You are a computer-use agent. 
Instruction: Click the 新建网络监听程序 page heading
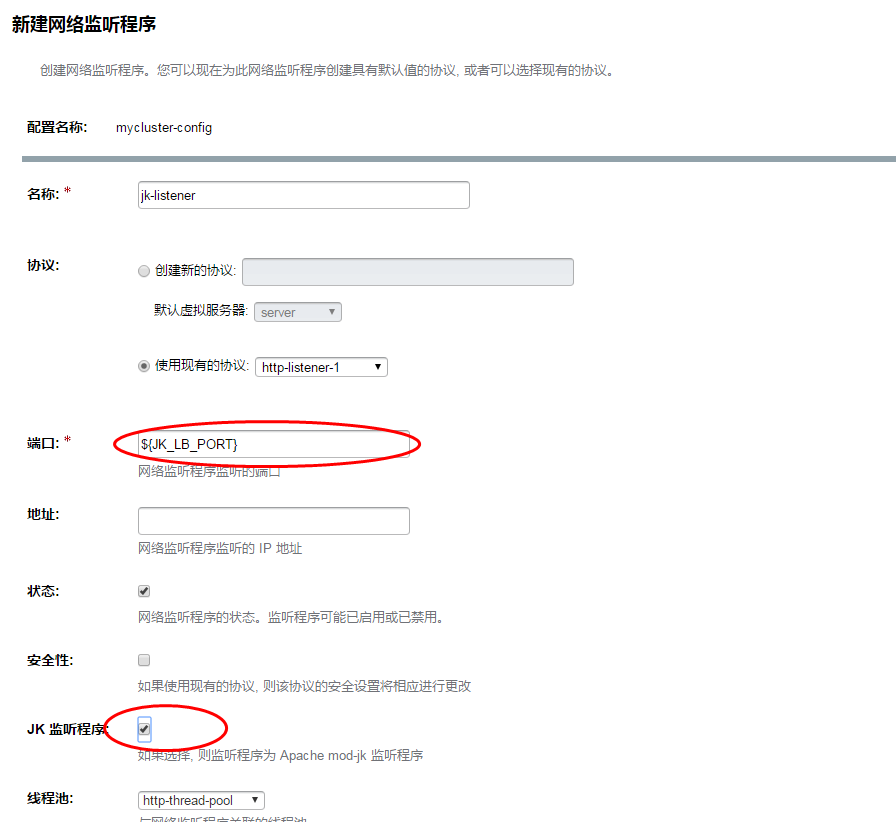[x=84, y=24]
